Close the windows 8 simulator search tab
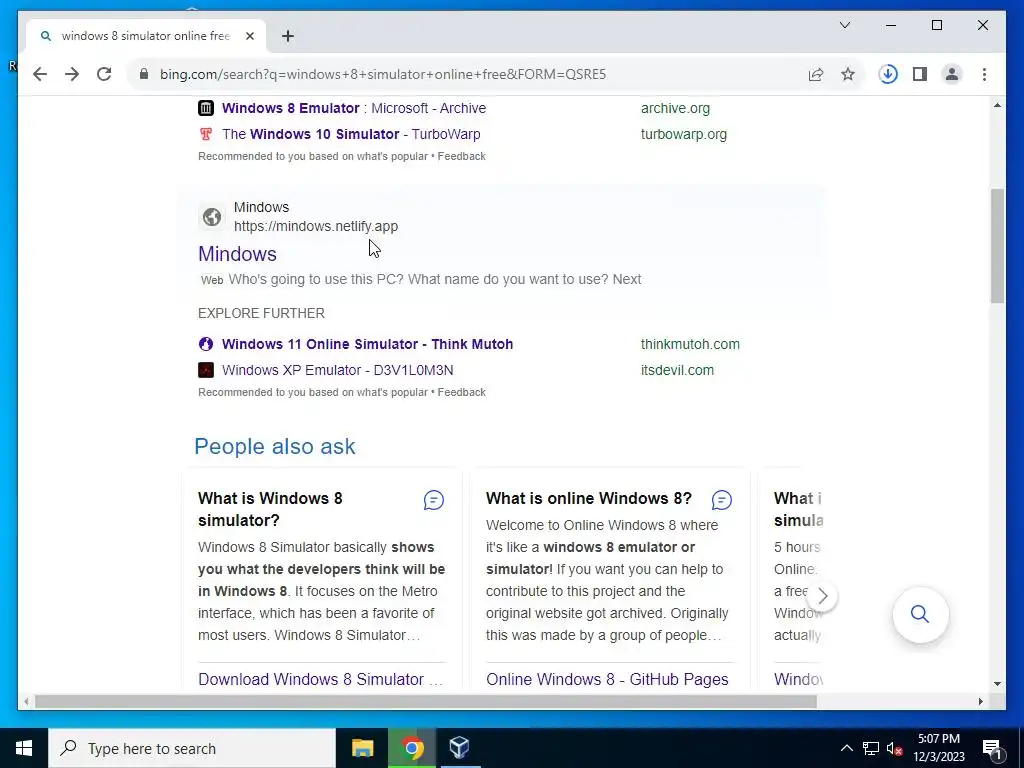The height and width of the screenshot is (768, 1024). [249, 36]
